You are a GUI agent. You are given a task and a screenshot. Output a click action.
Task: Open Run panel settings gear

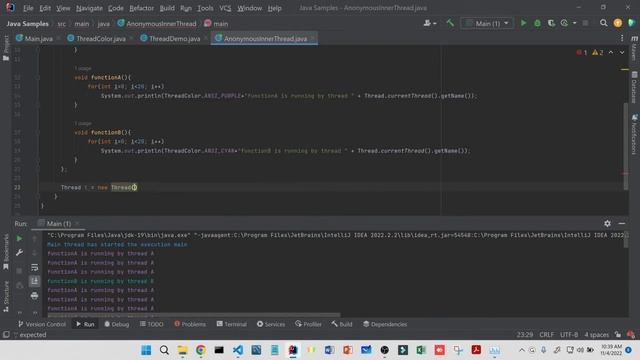click(607, 223)
